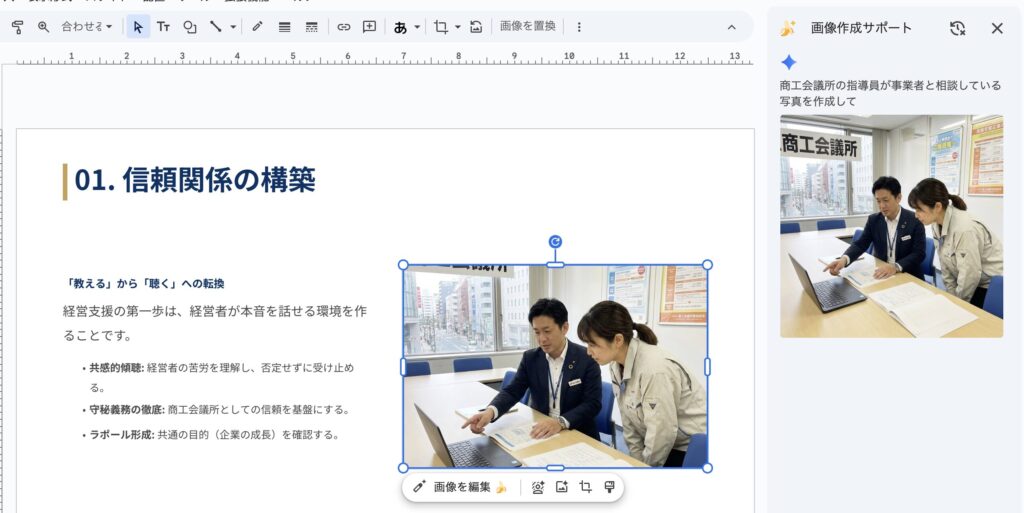Add a comment using the toolbar icon
This screenshot has width=1024, height=513.
pos(369,27)
